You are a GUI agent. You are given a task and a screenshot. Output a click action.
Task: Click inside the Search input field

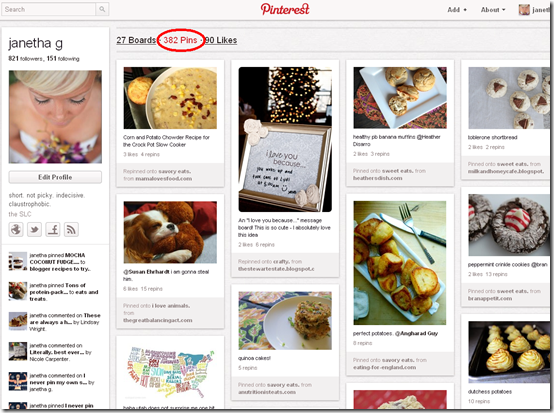[x=49, y=9]
